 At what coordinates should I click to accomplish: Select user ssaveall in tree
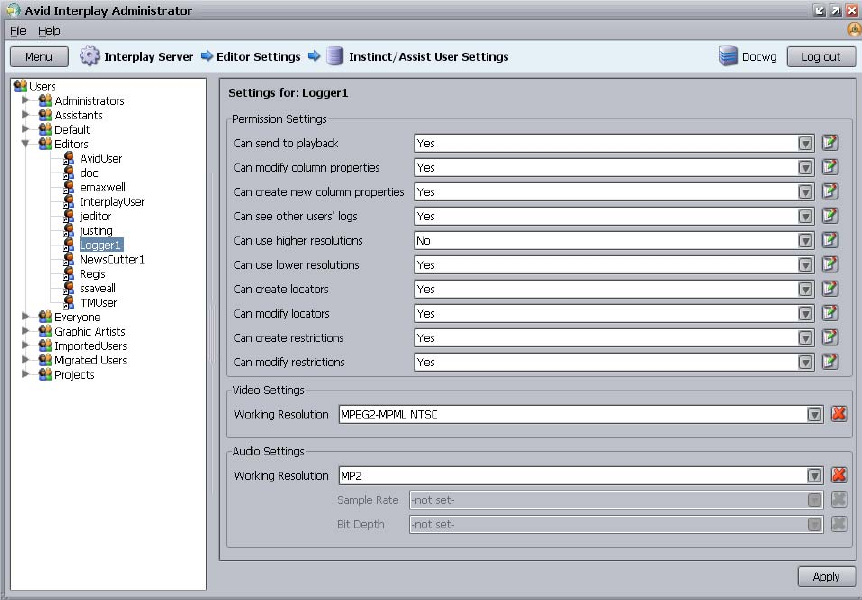[98, 288]
